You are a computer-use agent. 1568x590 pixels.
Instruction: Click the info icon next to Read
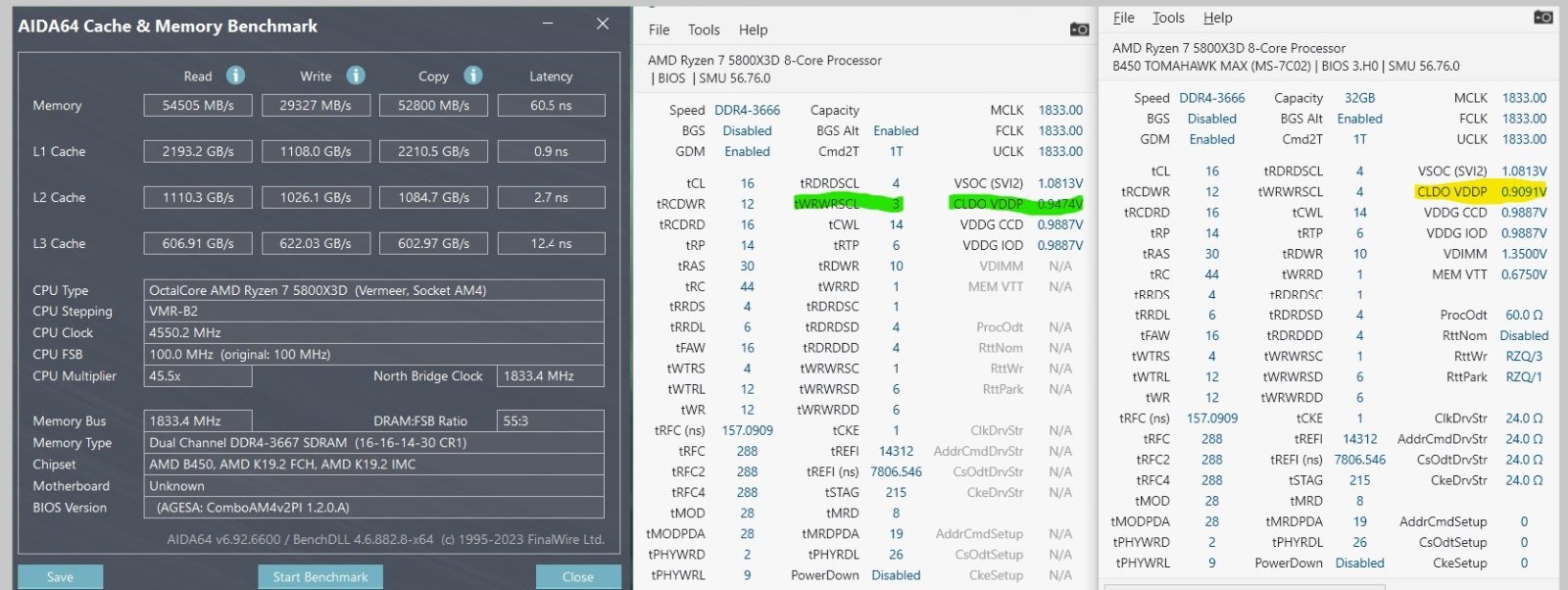tap(235, 75)
